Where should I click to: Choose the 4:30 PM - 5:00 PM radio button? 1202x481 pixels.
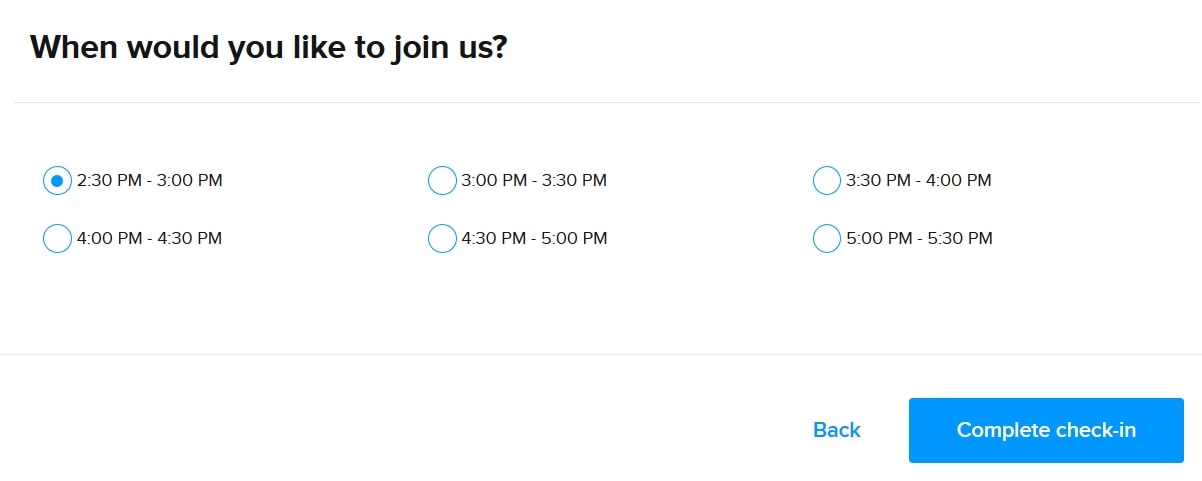(x=442, y=239)
